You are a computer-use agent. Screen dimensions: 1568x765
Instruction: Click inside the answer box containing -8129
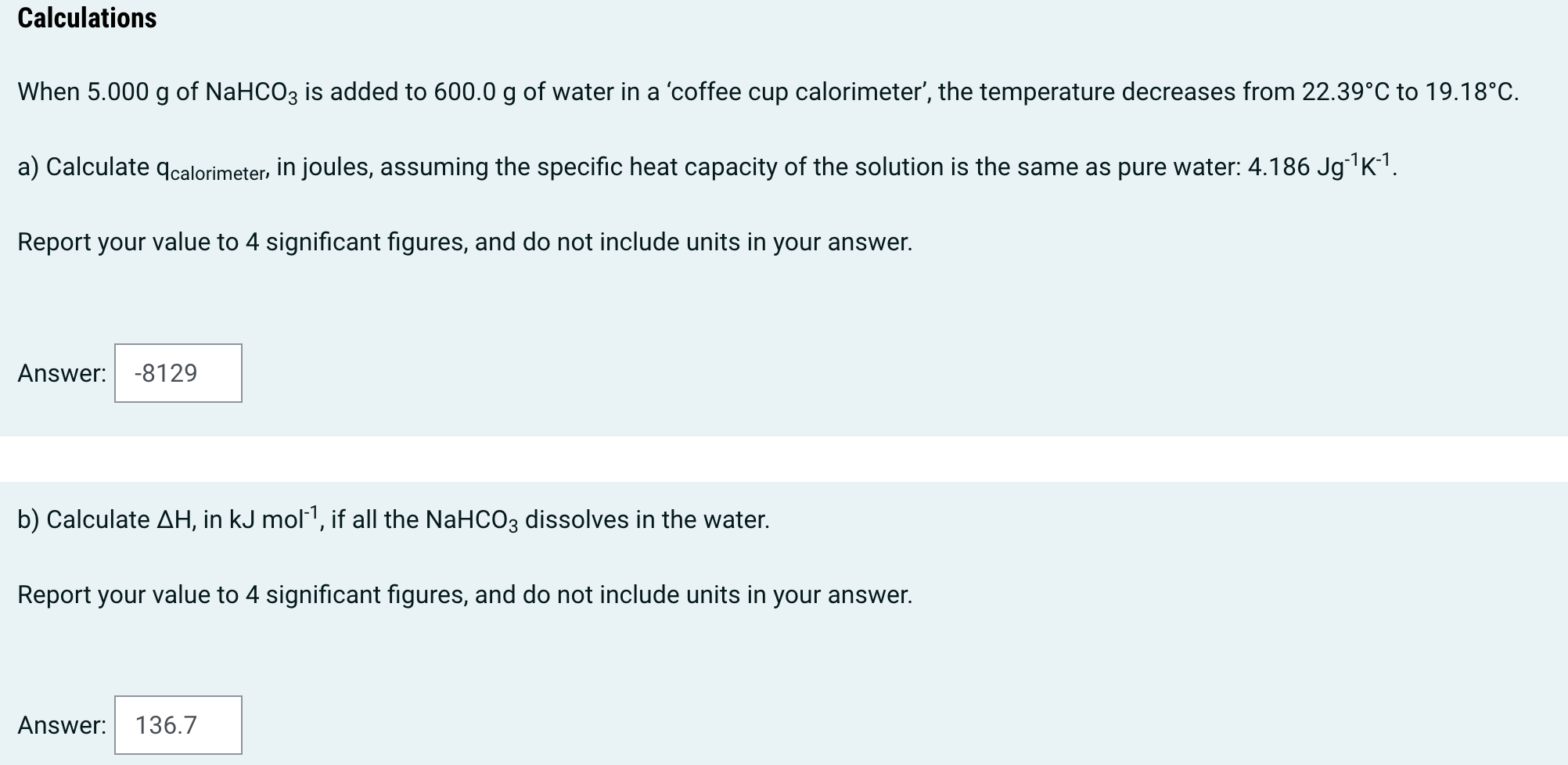coord(178,373)
